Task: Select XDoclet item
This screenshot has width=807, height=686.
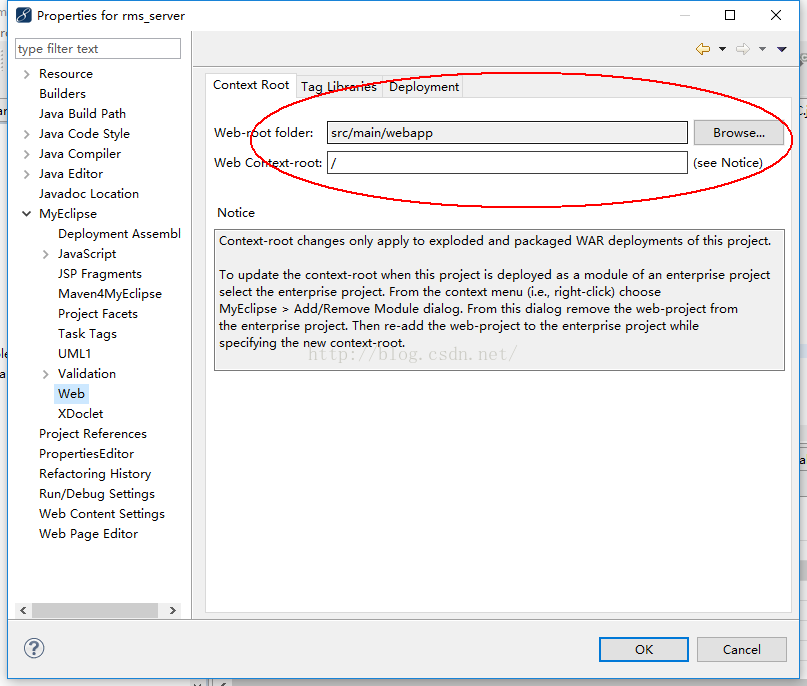Action: 81,414
